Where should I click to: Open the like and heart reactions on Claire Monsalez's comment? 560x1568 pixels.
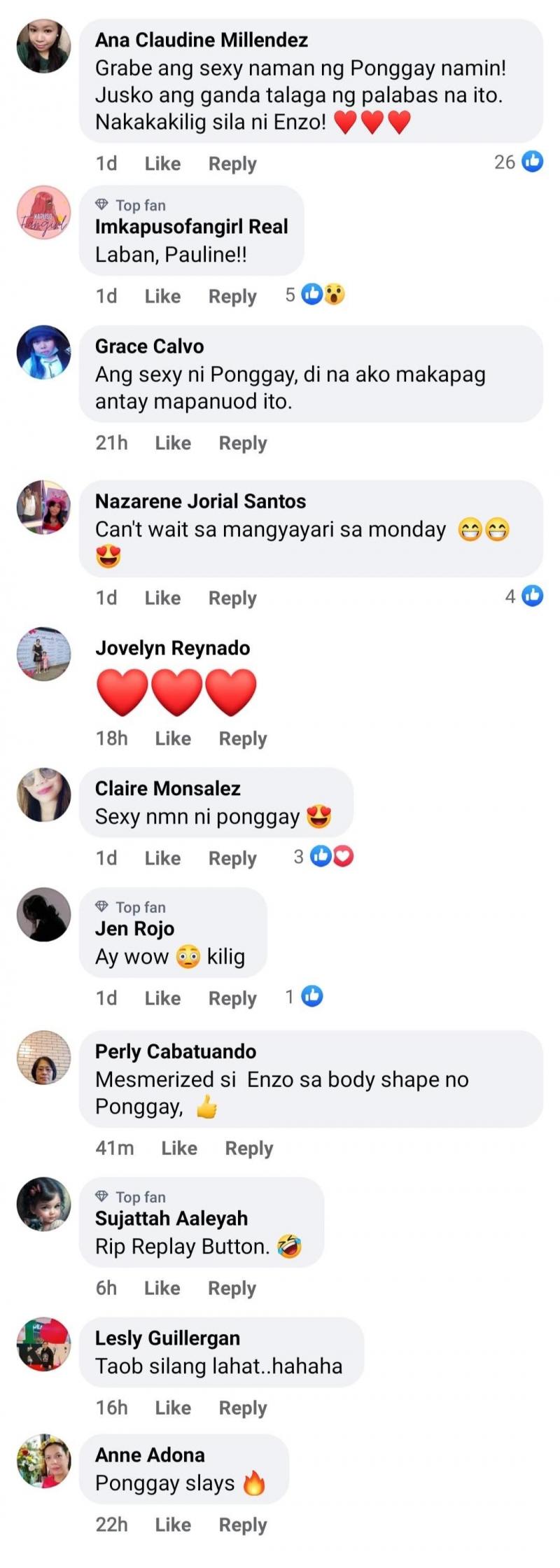point(332,857)
